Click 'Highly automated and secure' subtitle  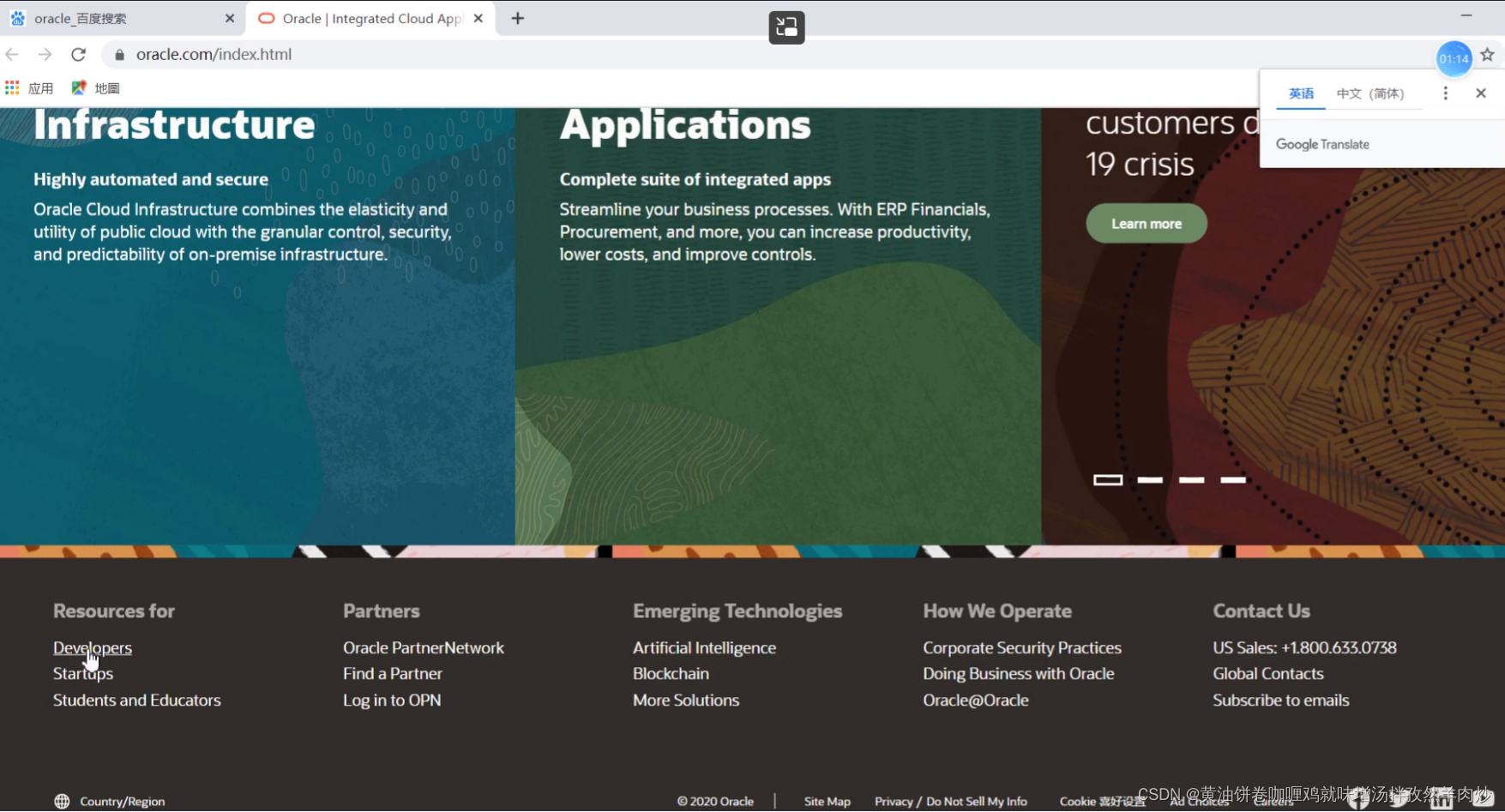click(151, 179)
